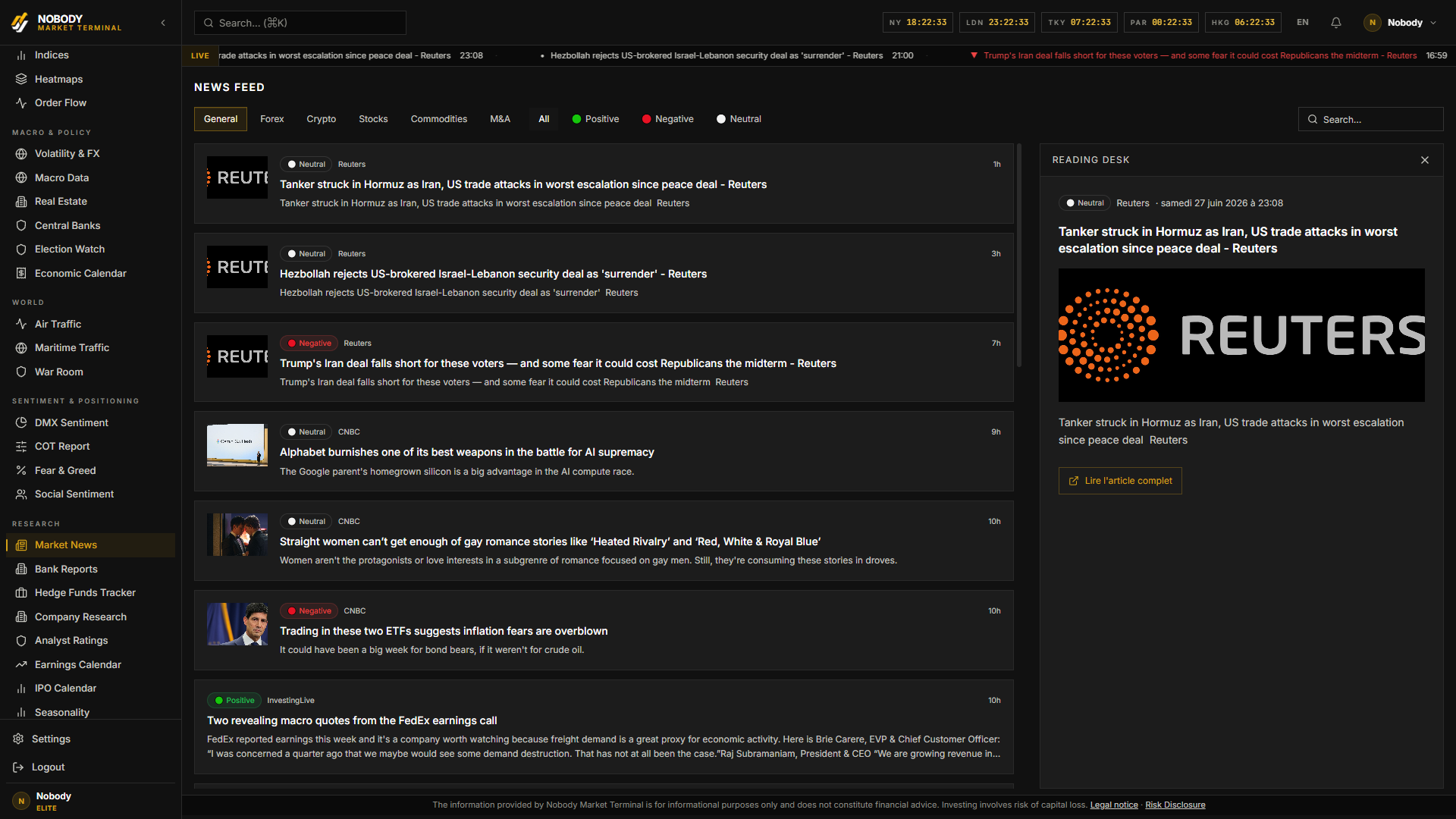
Task: Click the 'Lire l'article complet' button
Action: (x=1120, y=481)
